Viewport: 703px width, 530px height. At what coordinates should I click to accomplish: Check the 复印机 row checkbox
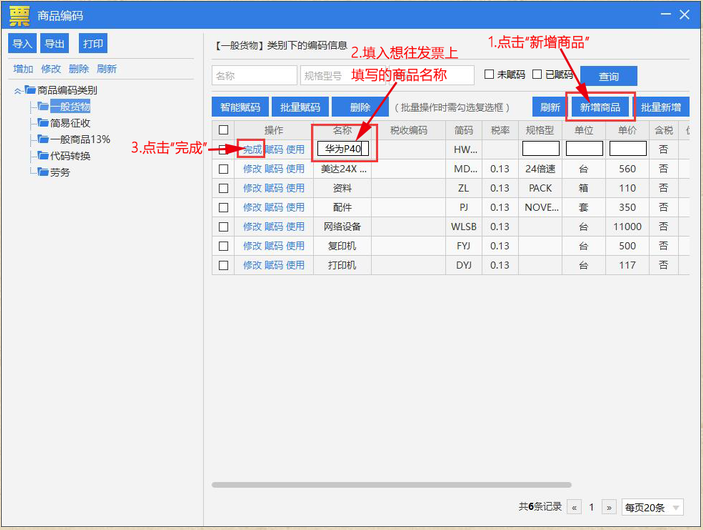(223, 246)
